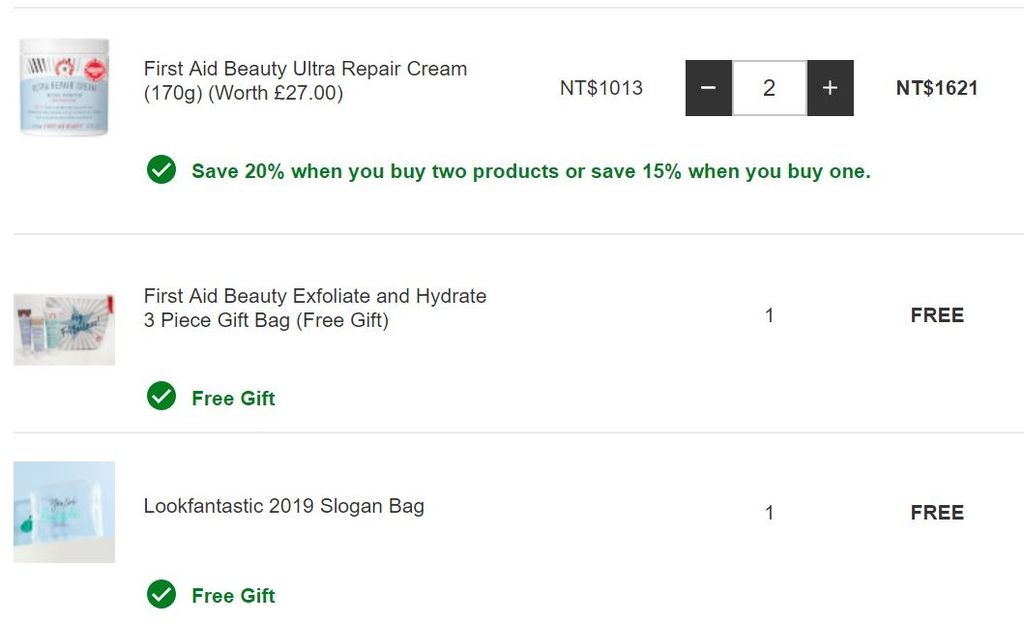Screen dimensions: 1024x624
Task: Decrease Ultra Repair Cream quantity with minus button
Action: coord(709,88)
